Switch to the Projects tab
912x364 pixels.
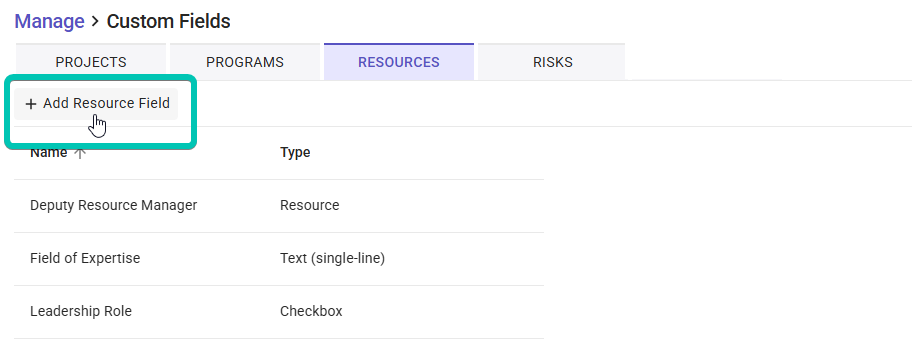pyautogui.click(x=91, y=62)
